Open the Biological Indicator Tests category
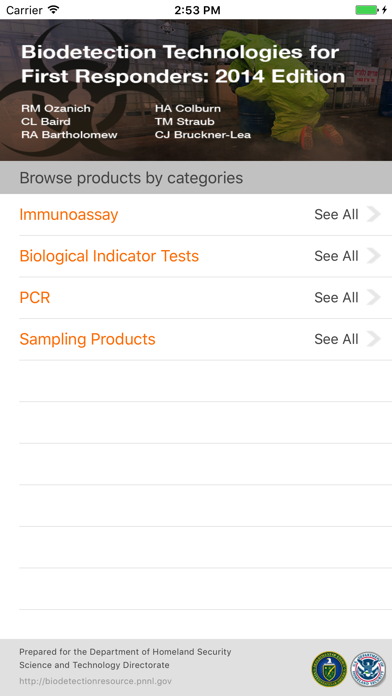This screenshot has height=696, width=392. (x=109, y=256)
